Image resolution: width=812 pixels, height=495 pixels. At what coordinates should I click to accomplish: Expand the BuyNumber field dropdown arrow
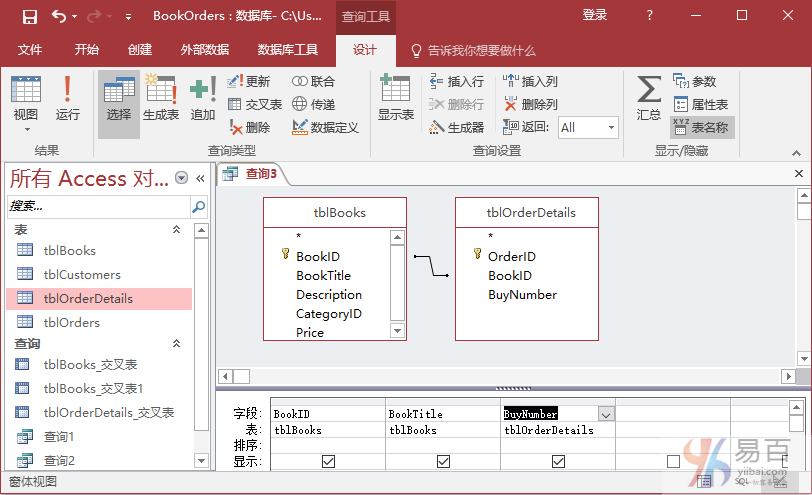[605, 414]
